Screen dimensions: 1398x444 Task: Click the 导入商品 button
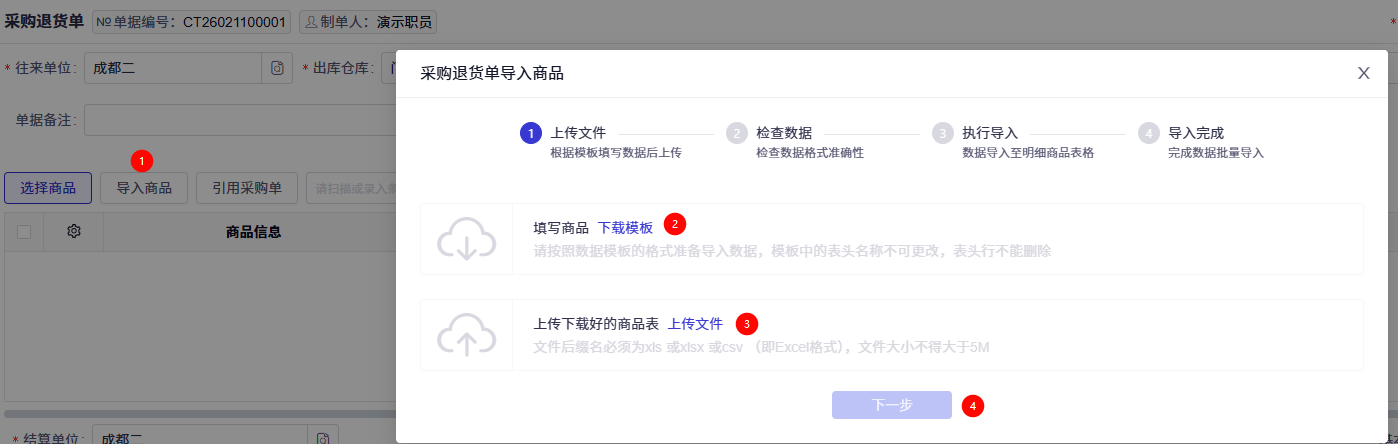144,188
